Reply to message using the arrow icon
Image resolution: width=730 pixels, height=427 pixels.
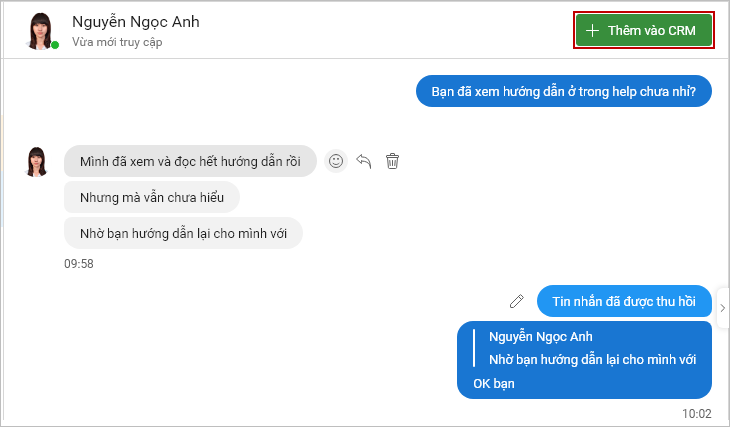pos(364,161)
